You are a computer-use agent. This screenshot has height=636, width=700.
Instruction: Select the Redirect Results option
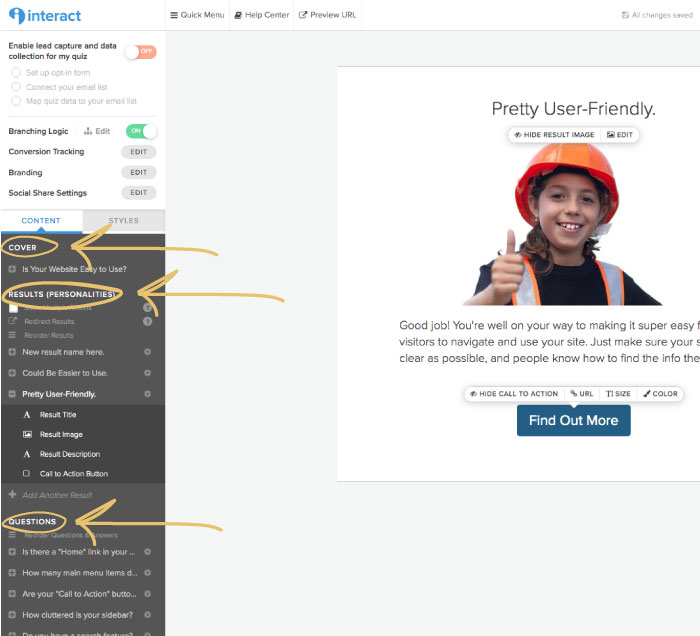(49, 321)
